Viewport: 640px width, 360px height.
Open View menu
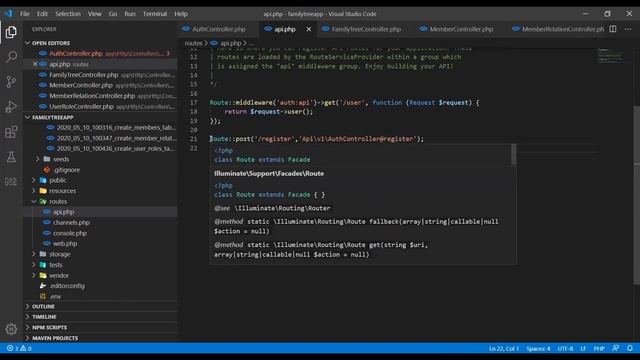(x=94, y=13)
